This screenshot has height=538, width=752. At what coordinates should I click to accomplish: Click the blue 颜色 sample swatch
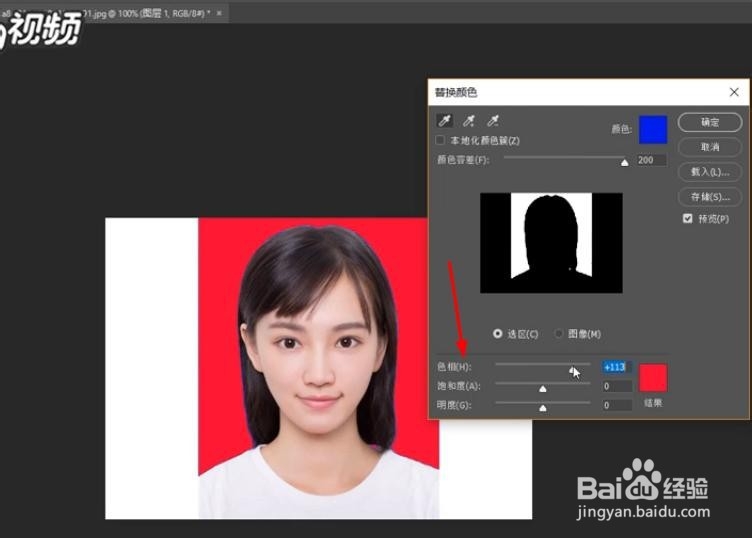point(653,129)
